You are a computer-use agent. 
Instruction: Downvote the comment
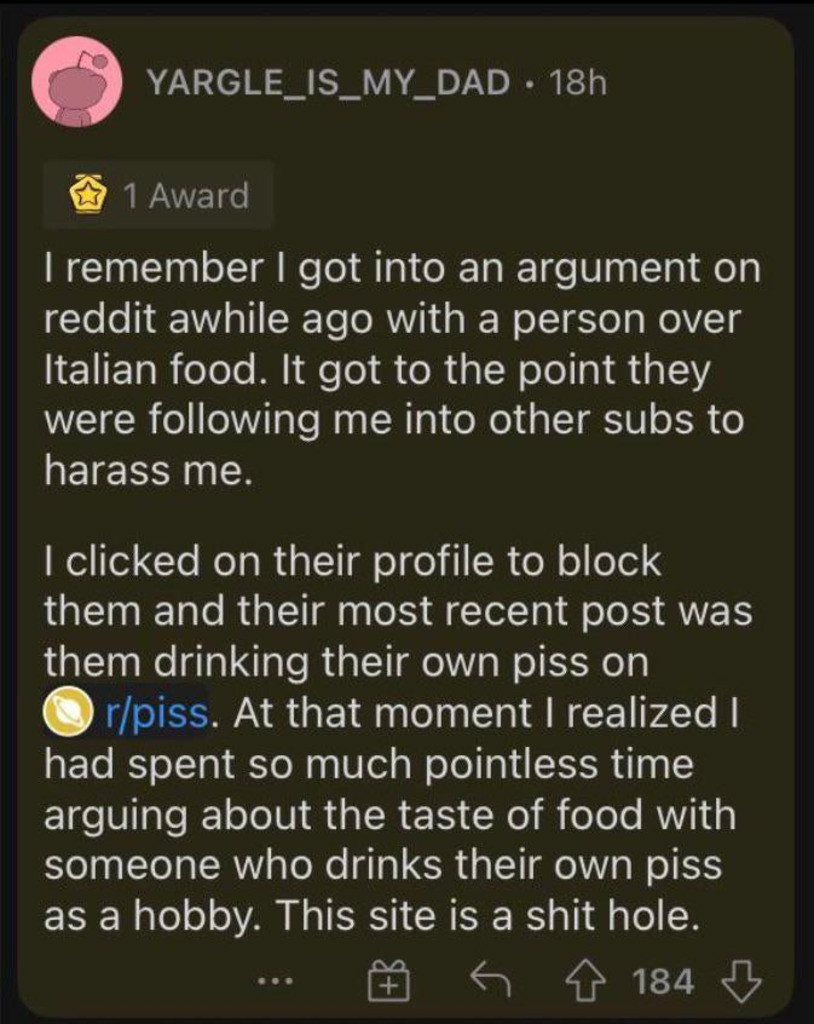point(741,980)
